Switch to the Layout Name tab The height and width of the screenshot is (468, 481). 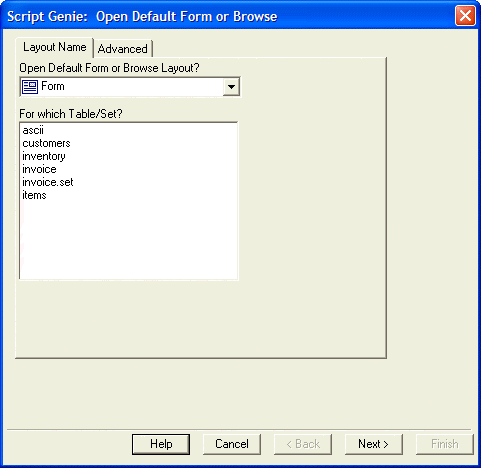tap(55, 47)
